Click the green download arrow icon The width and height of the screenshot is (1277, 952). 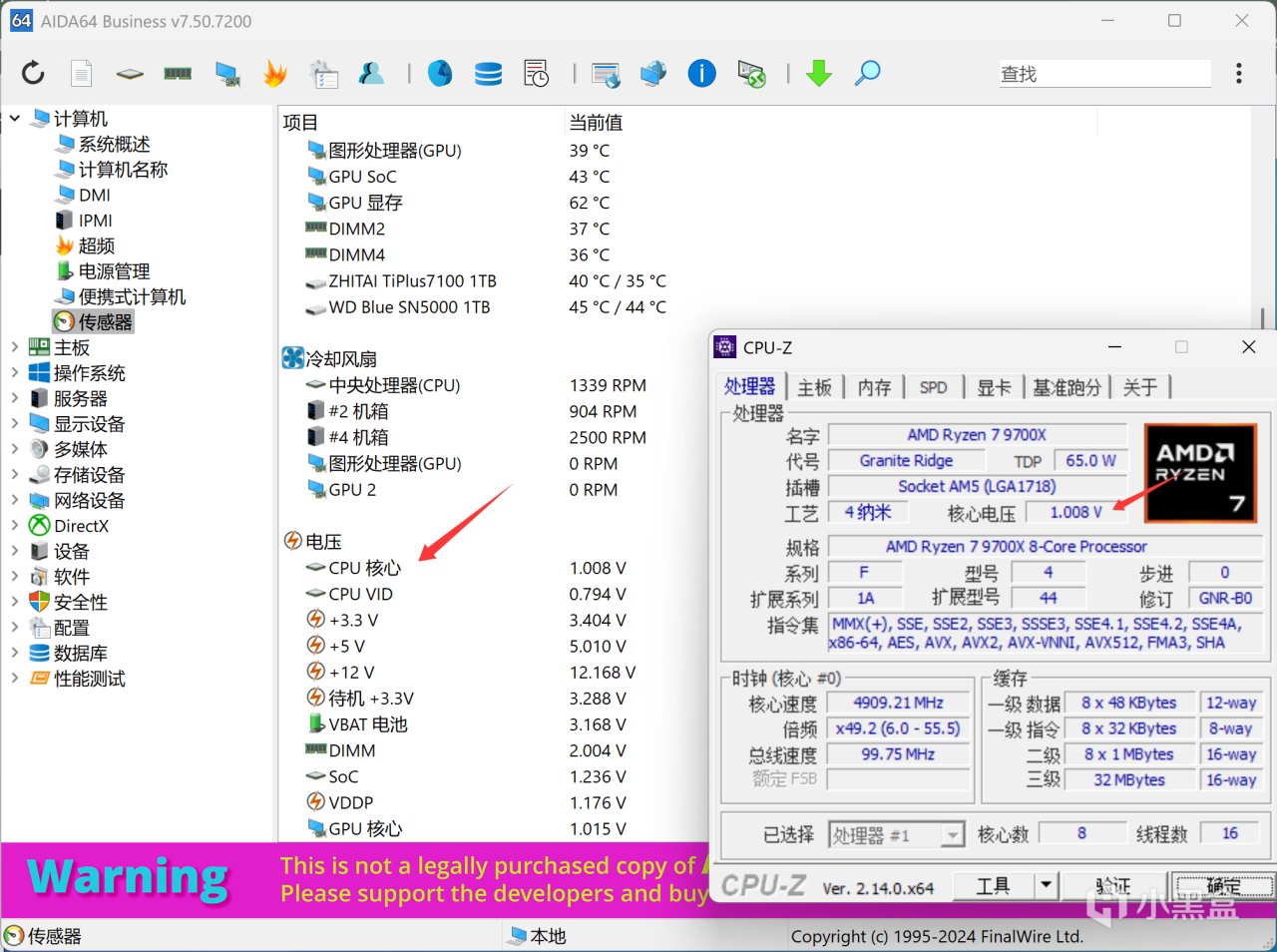click(x=819, y=73)
